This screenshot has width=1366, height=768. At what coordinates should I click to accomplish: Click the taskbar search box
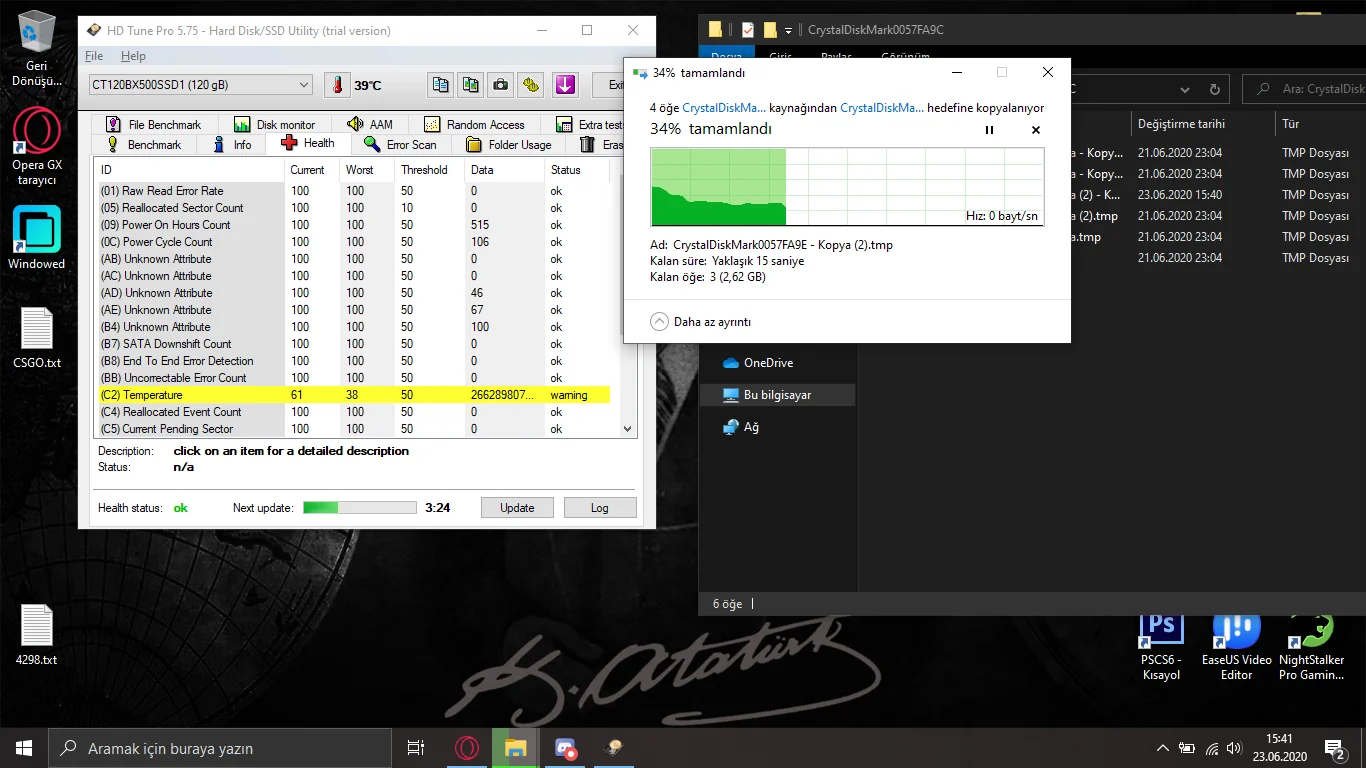220,748
